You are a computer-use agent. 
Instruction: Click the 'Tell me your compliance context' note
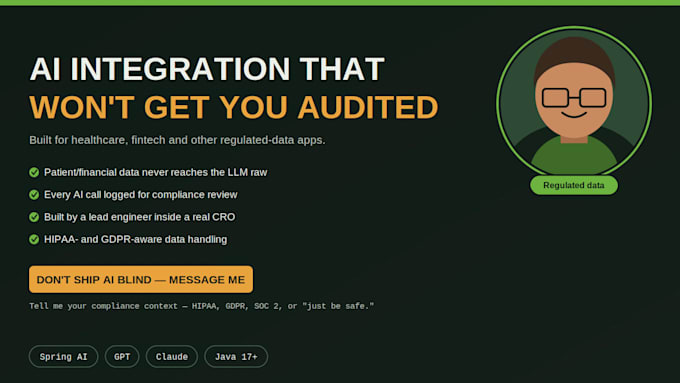coord(201,306)
